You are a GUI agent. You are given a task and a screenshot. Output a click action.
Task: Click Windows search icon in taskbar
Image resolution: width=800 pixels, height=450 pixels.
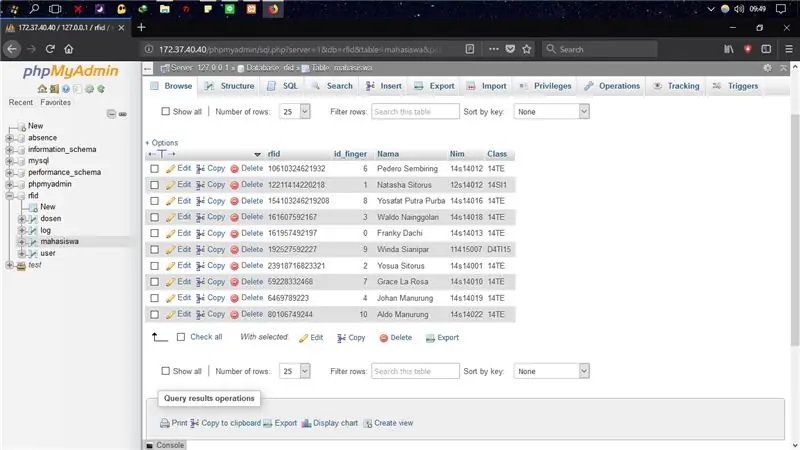[x=34, y=9]
